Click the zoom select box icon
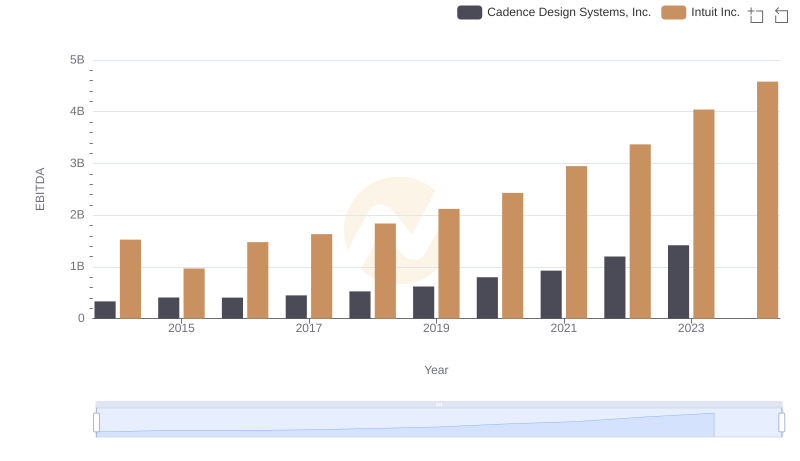 click(x=756, y=15)
